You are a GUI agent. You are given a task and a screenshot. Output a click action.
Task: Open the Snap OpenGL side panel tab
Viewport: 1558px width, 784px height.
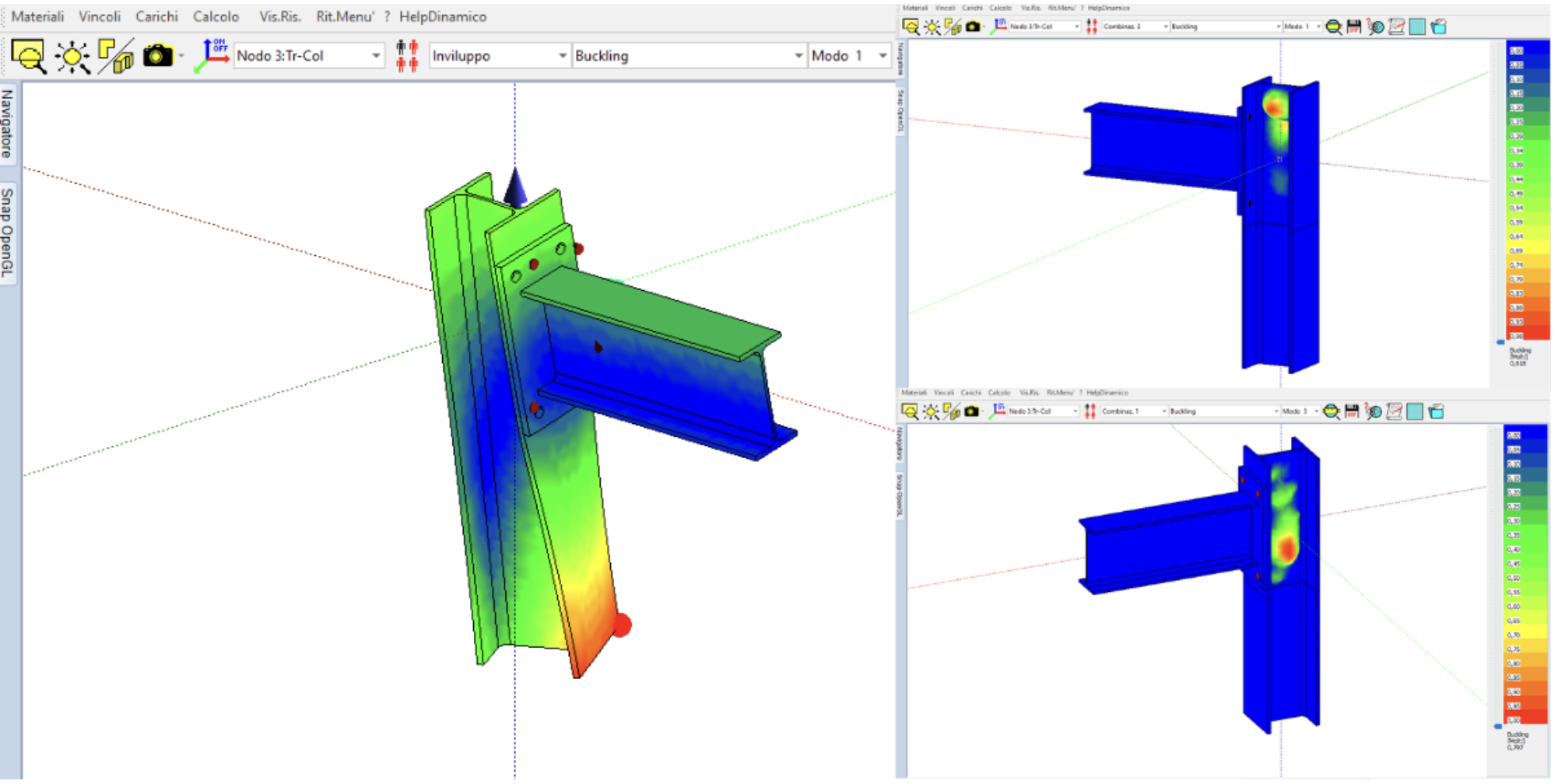7,232
